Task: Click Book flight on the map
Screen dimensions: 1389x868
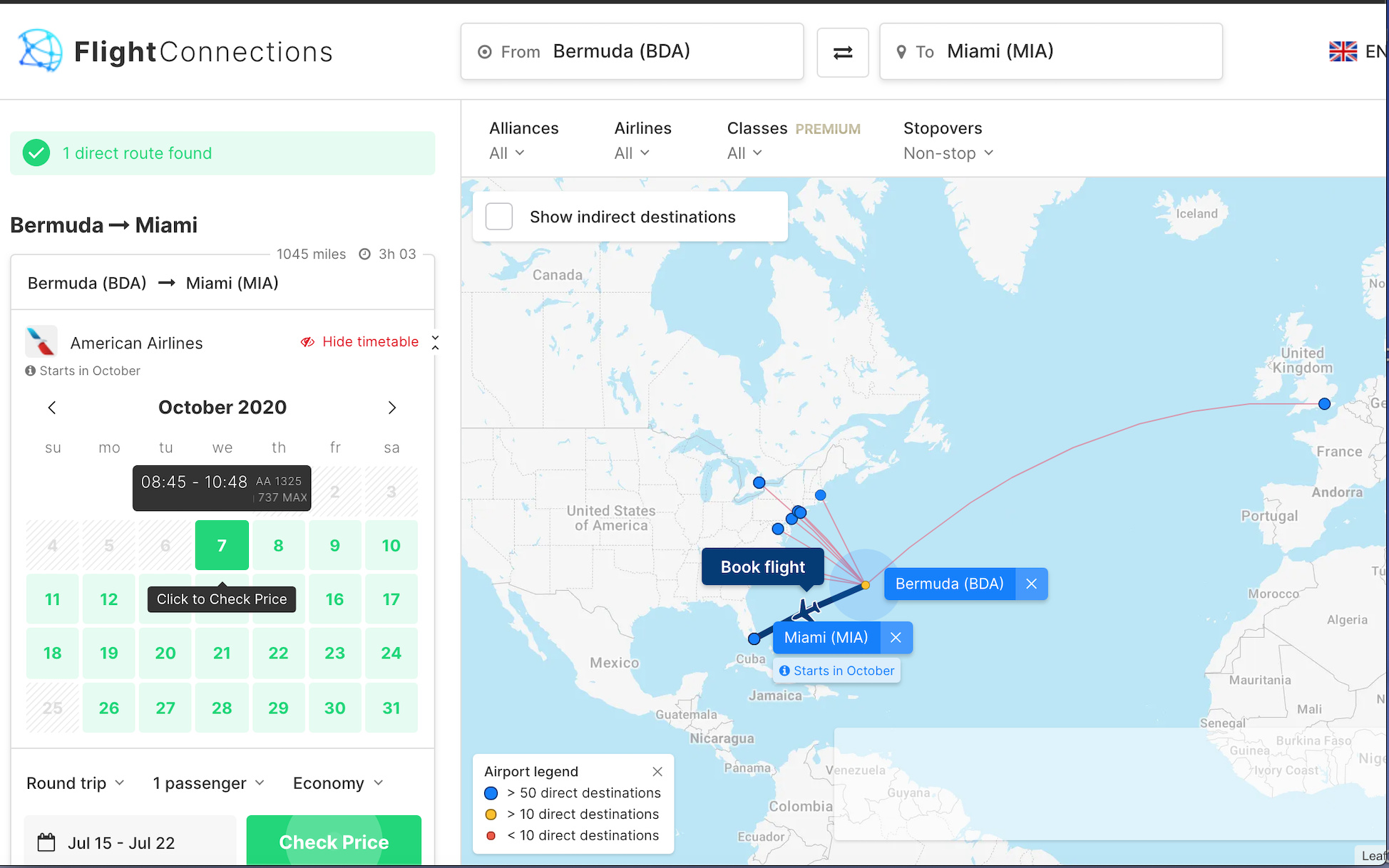Action: pyautogui.click(x=762, y=567)
